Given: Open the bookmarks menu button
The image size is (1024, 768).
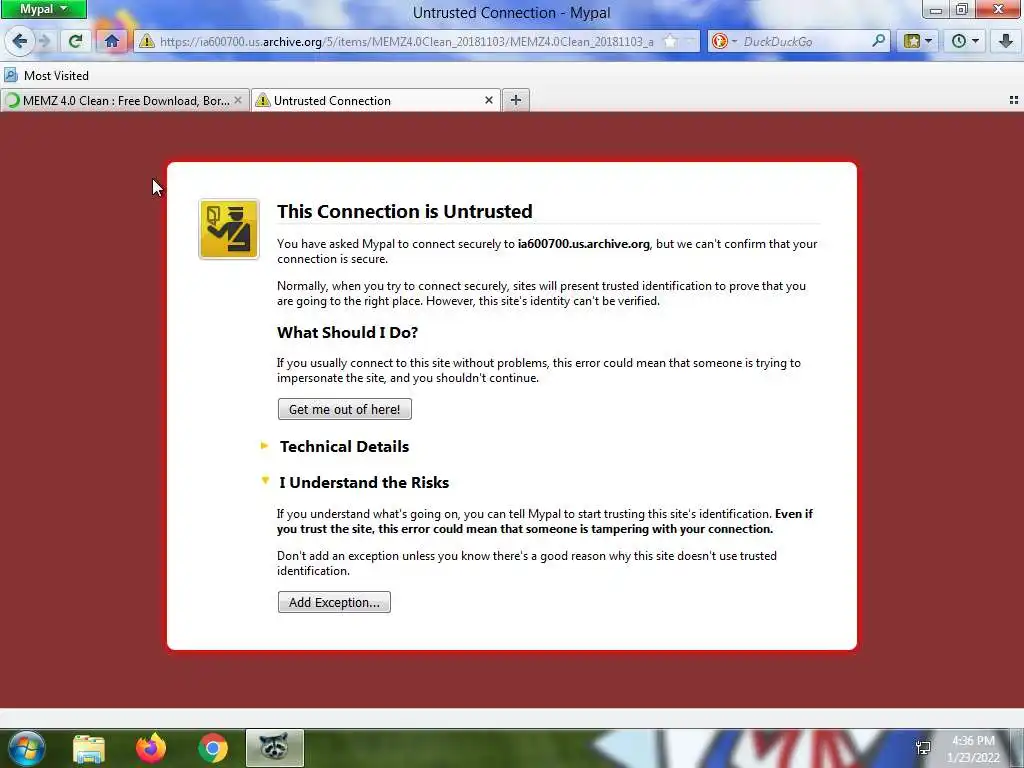Looking at the screenshot, I should coord(917,42).
